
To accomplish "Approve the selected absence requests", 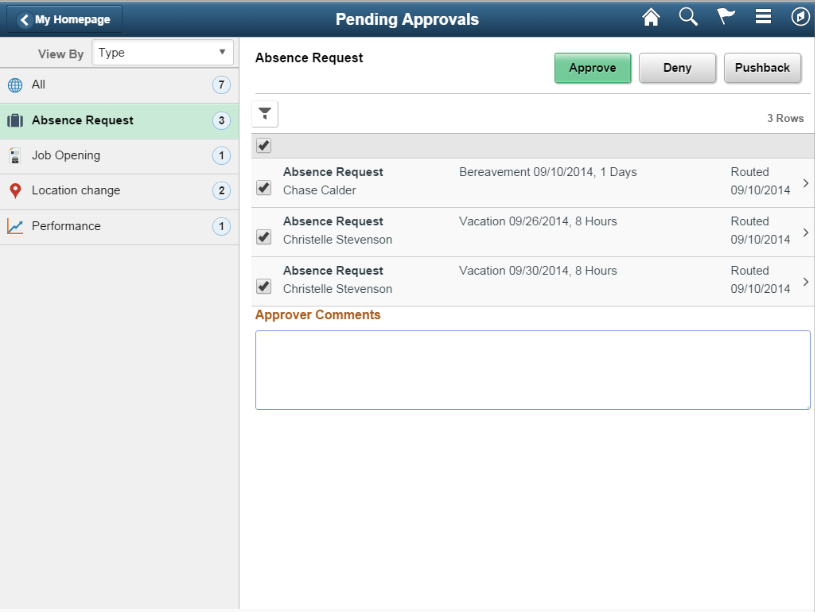I will 592,68.
